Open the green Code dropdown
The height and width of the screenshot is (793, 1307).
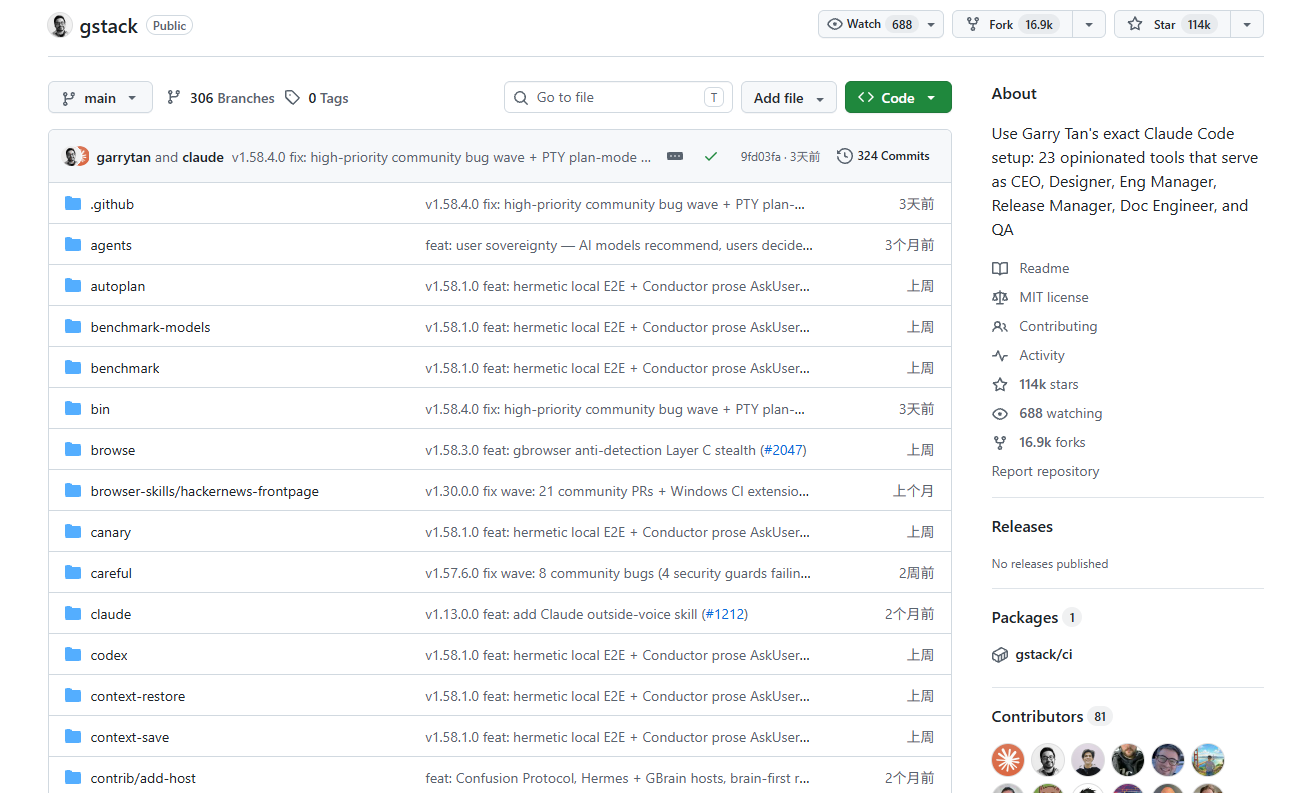898,97
